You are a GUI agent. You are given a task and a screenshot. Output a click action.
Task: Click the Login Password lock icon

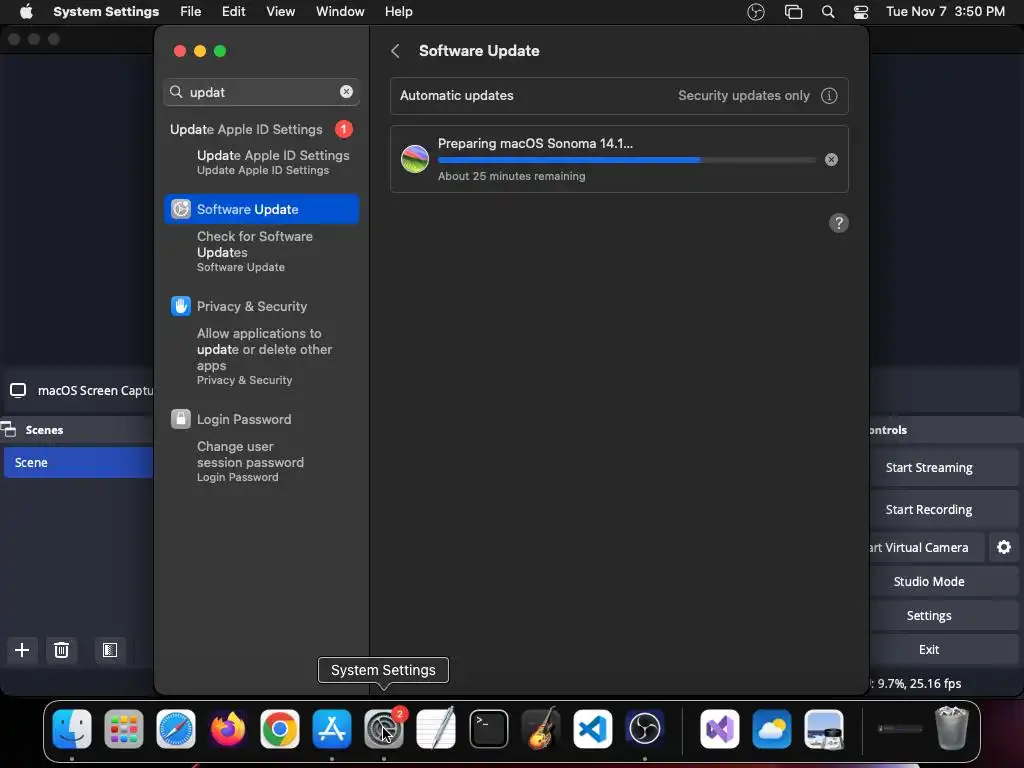181,419
